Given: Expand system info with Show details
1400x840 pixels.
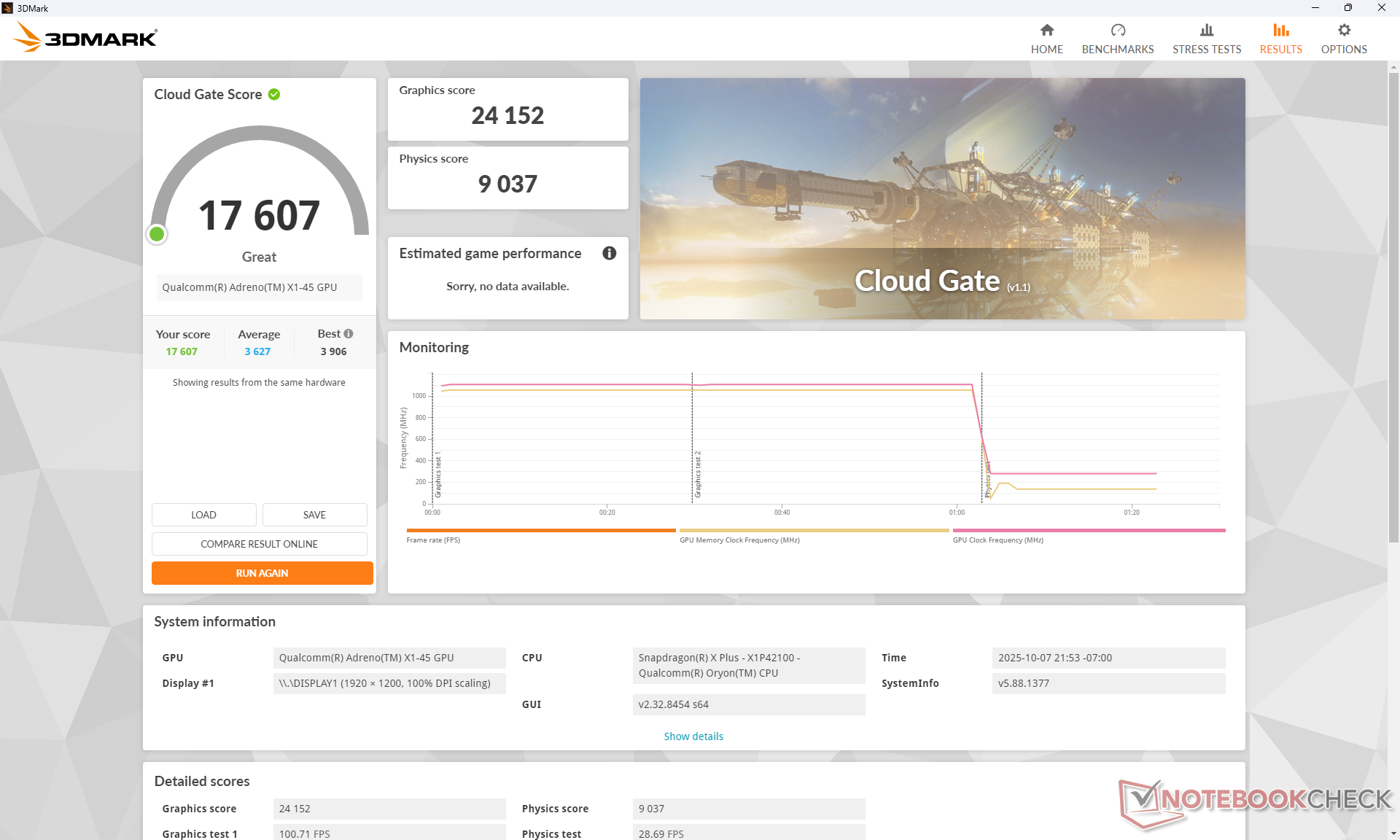Looking at the screenshot, I should [693, 736].
